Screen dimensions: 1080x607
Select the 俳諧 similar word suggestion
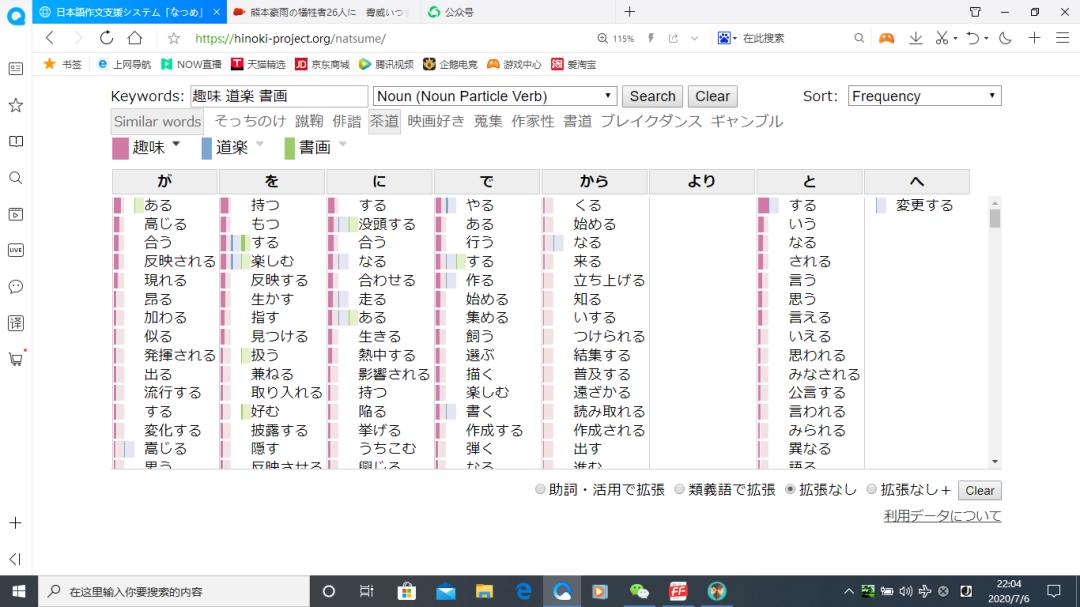(x=346, y=121)
